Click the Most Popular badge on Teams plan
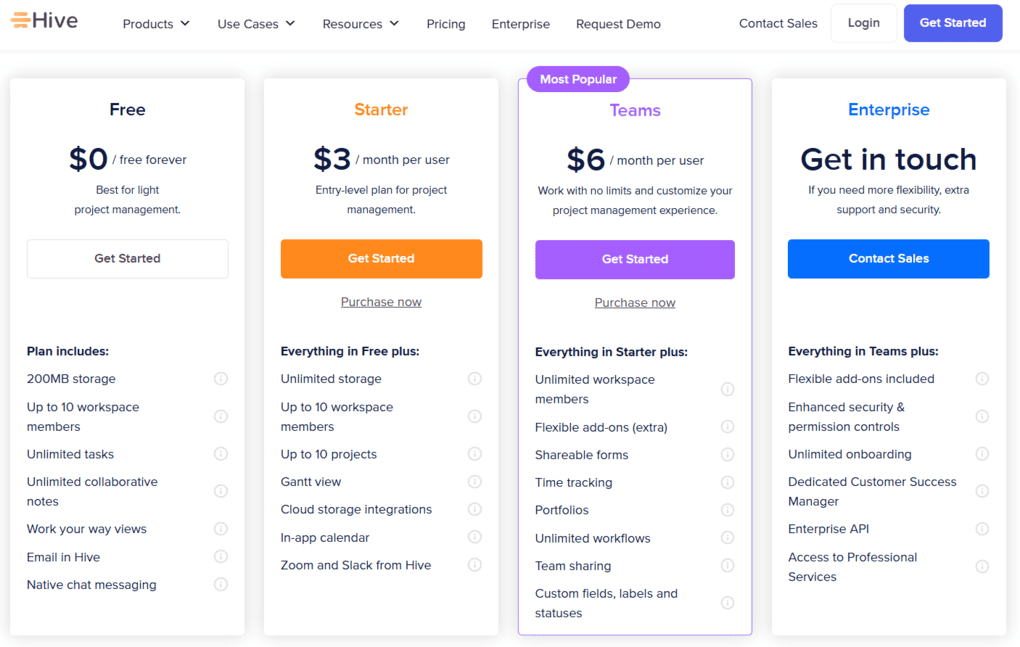Viewport: 1020px width, 647px height. pyautogui.click(x=577, y=78)
